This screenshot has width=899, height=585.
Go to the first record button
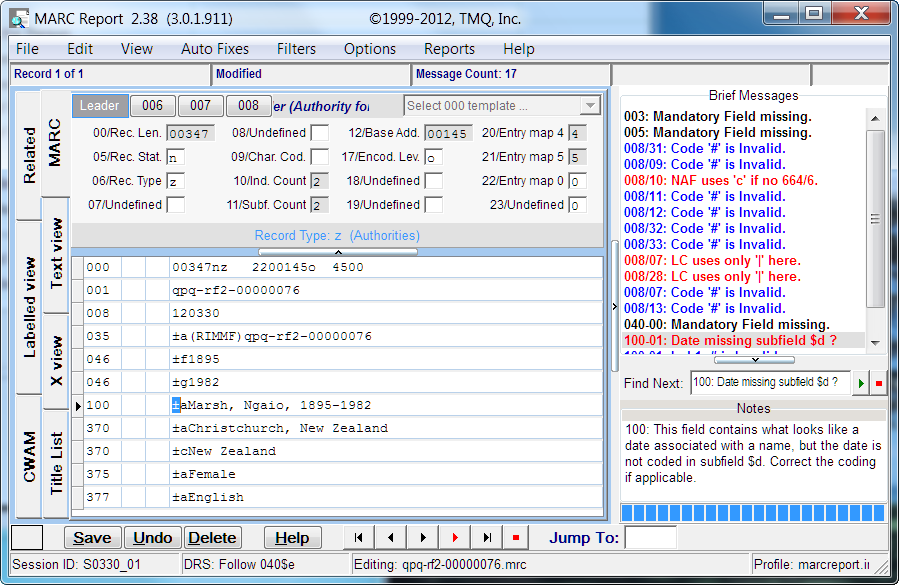click(x=359, y=537)
